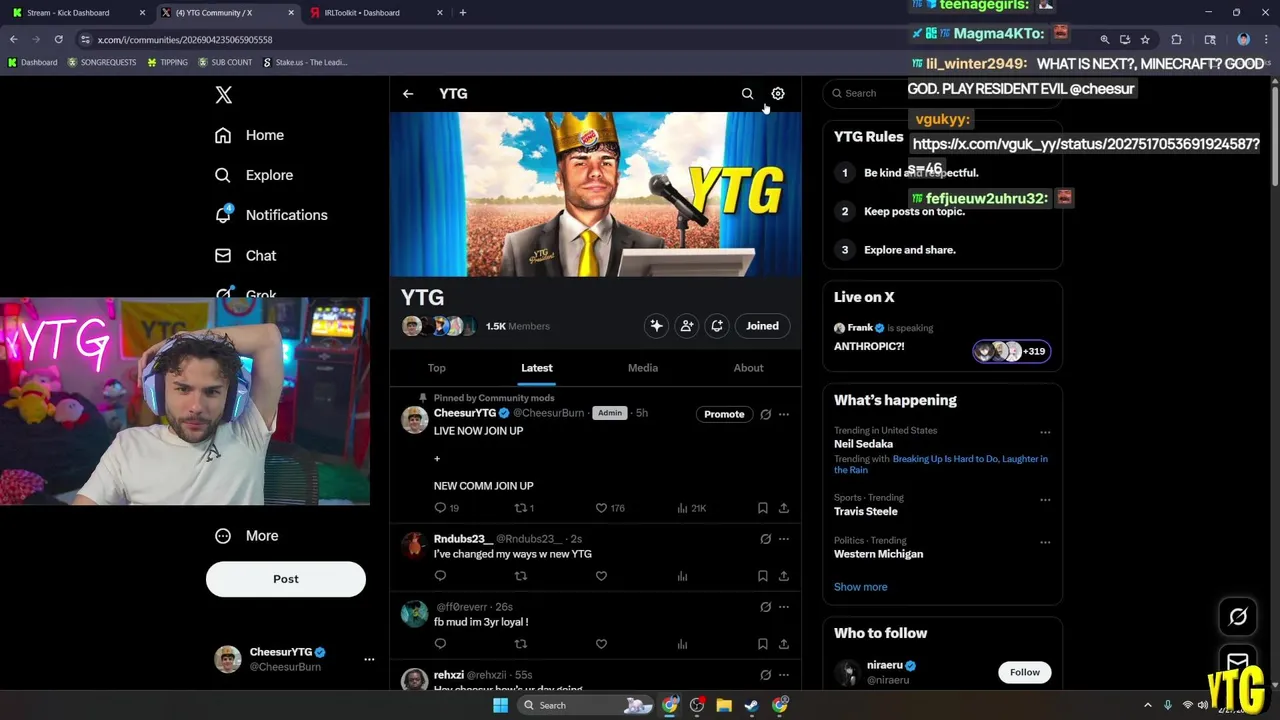Open options for Neil Sedaka trend

point(1045,433)
